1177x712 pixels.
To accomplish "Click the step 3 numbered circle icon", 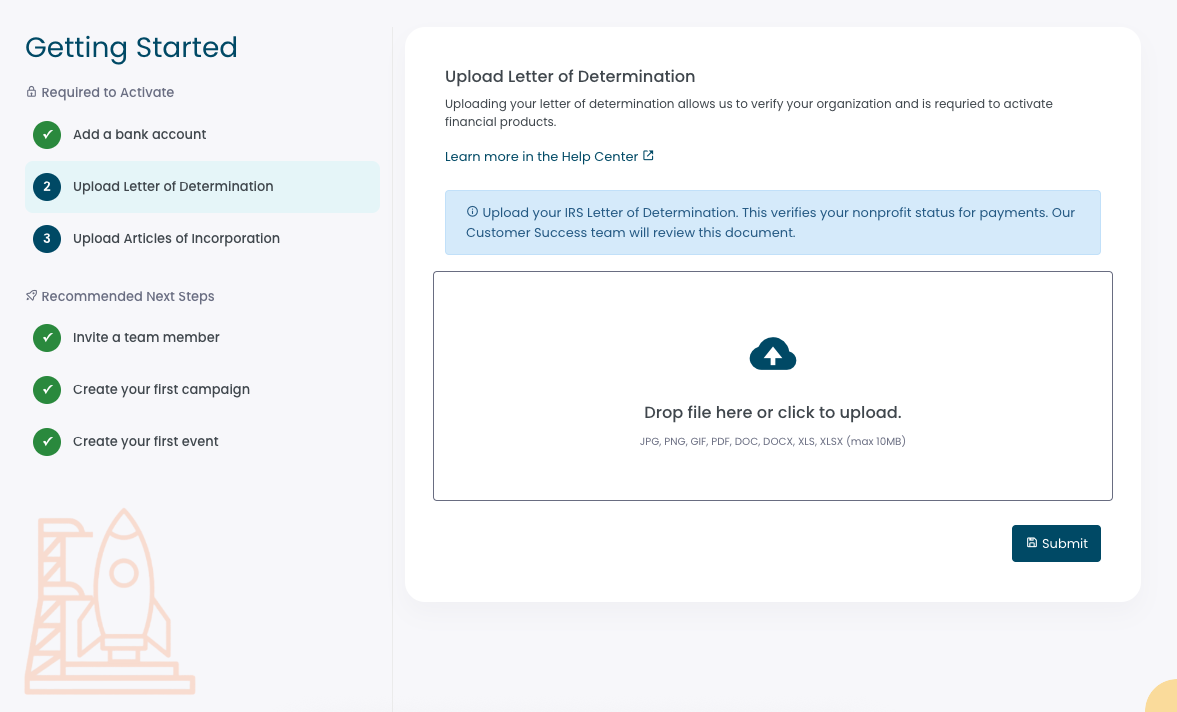I will 47,239.
